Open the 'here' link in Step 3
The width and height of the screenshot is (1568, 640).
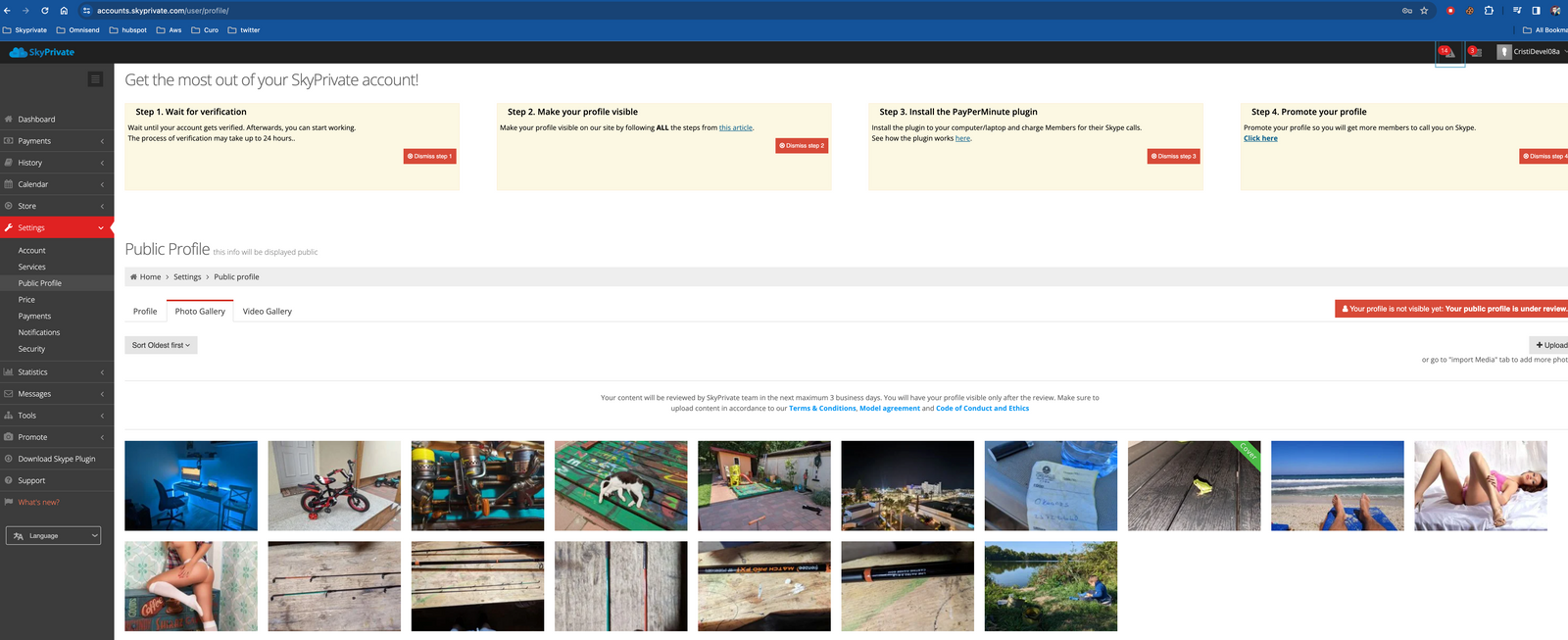pyautogui.click(x=963, y=138)
